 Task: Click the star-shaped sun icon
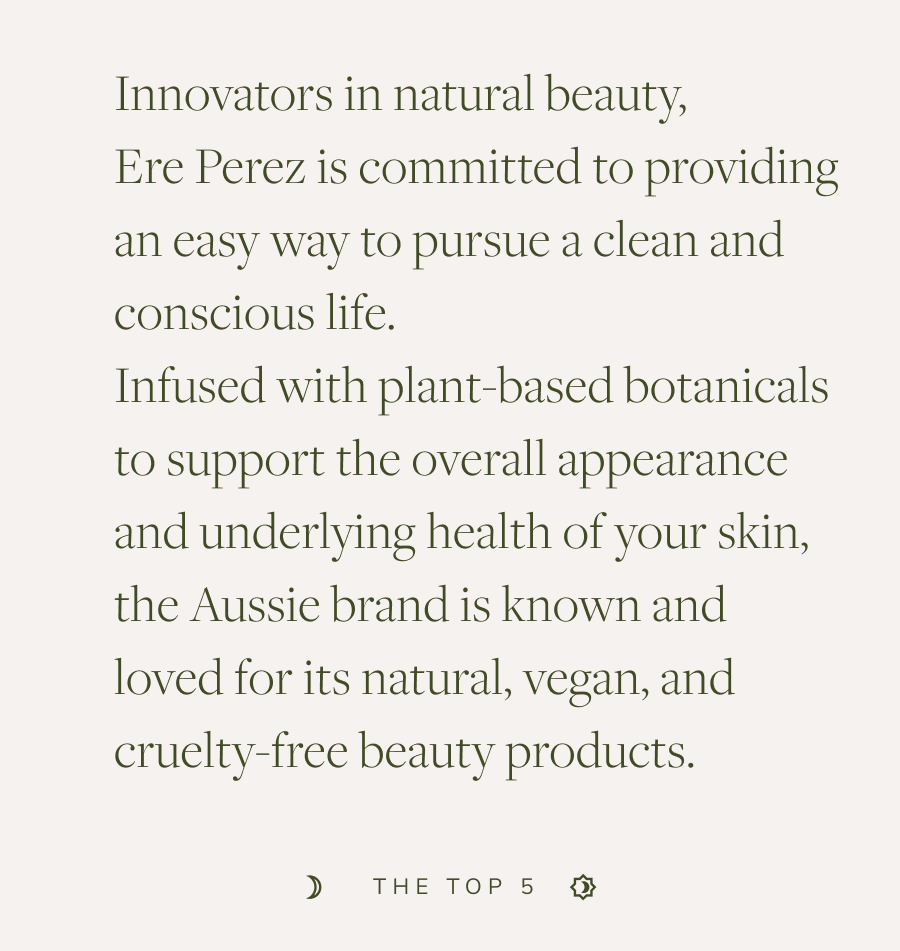tap(583, 887)
